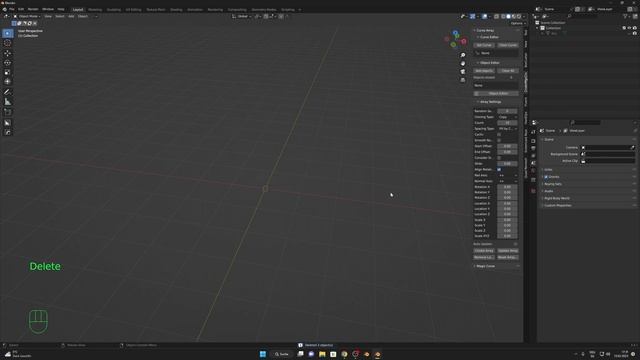Image resolution: width=640 pixels, height=360 pixels.
Task: Select the Move tool
Action: tap(7, 53)
